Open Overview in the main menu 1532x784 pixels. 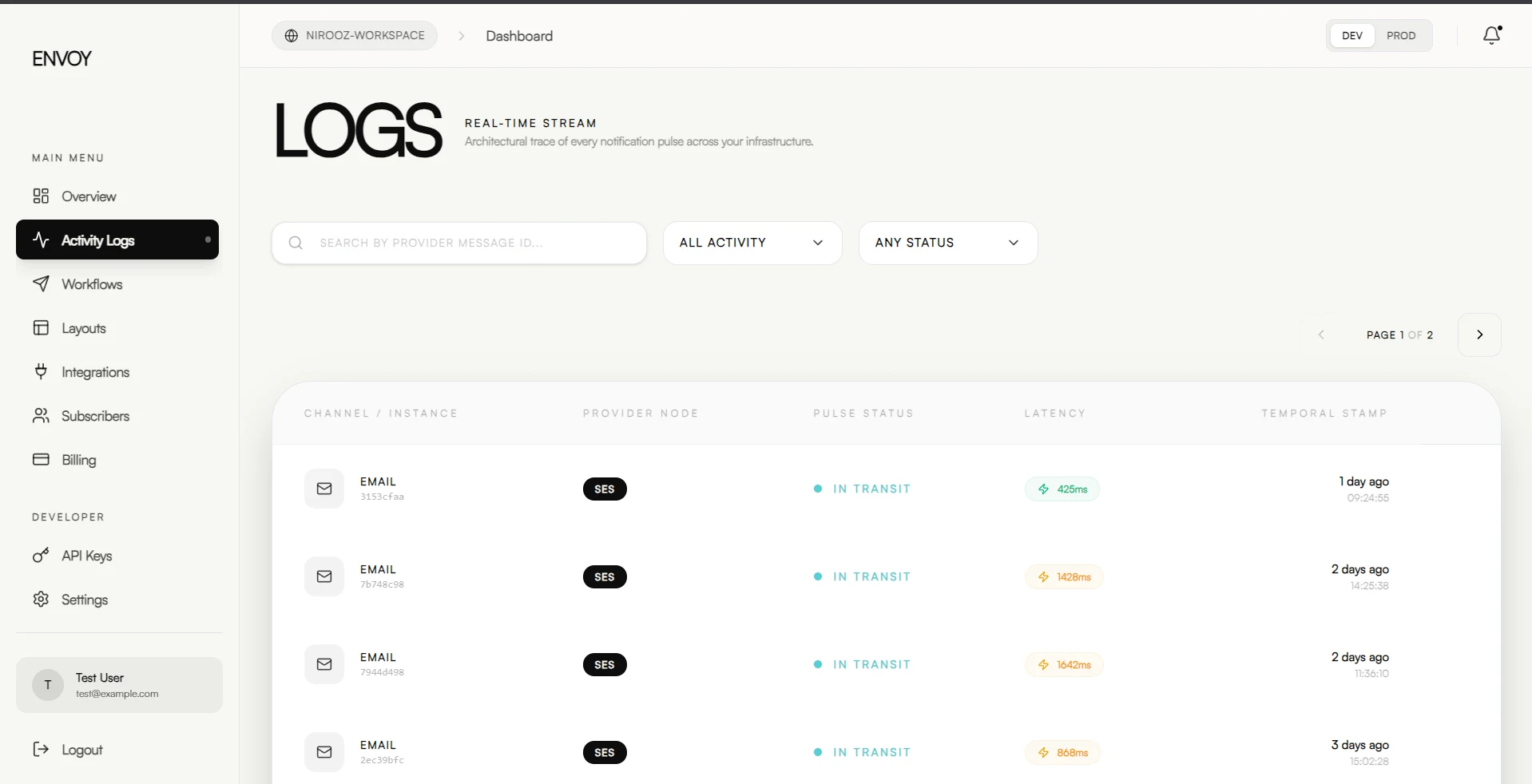pyautogui.click(x=117, y=196)
